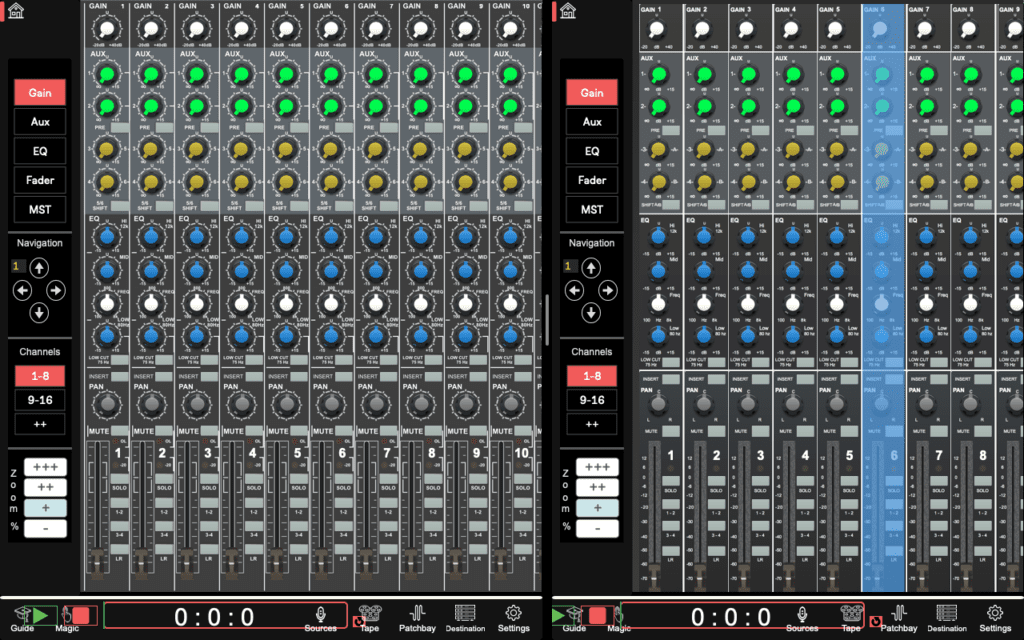1024x640 pixels.
Task: Click navigation number field in left sidebar
Action: click(x=18, y=266)
